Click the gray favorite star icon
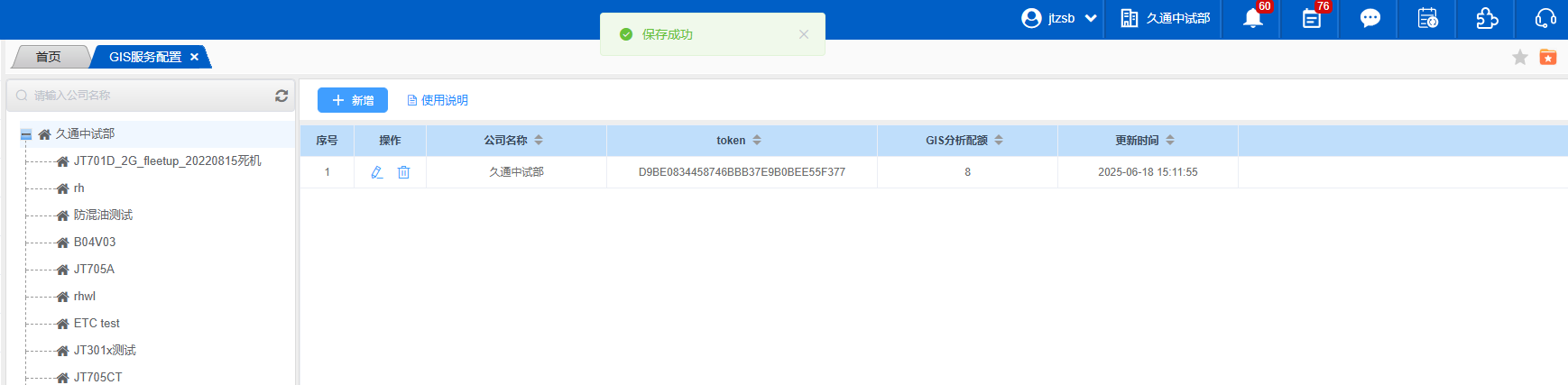The height and width of the screenshot is (385, 1568). tap(1520, 58)
